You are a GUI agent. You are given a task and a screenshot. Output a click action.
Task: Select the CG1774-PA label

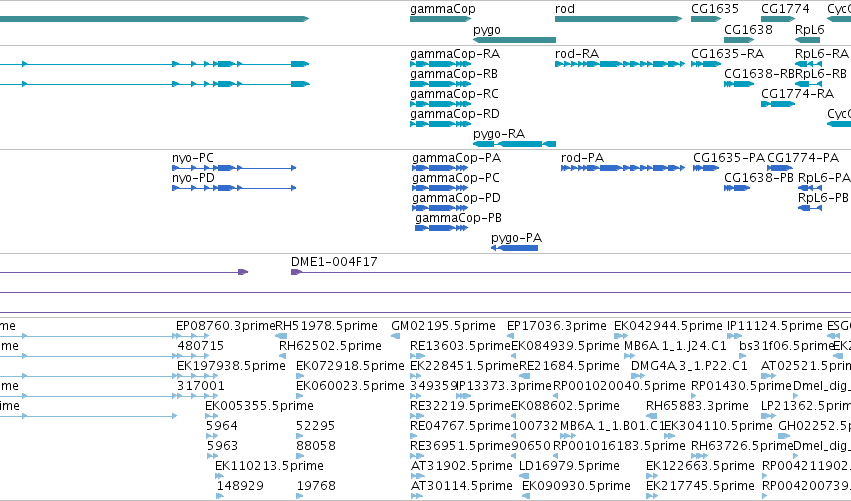coord(803,158)
